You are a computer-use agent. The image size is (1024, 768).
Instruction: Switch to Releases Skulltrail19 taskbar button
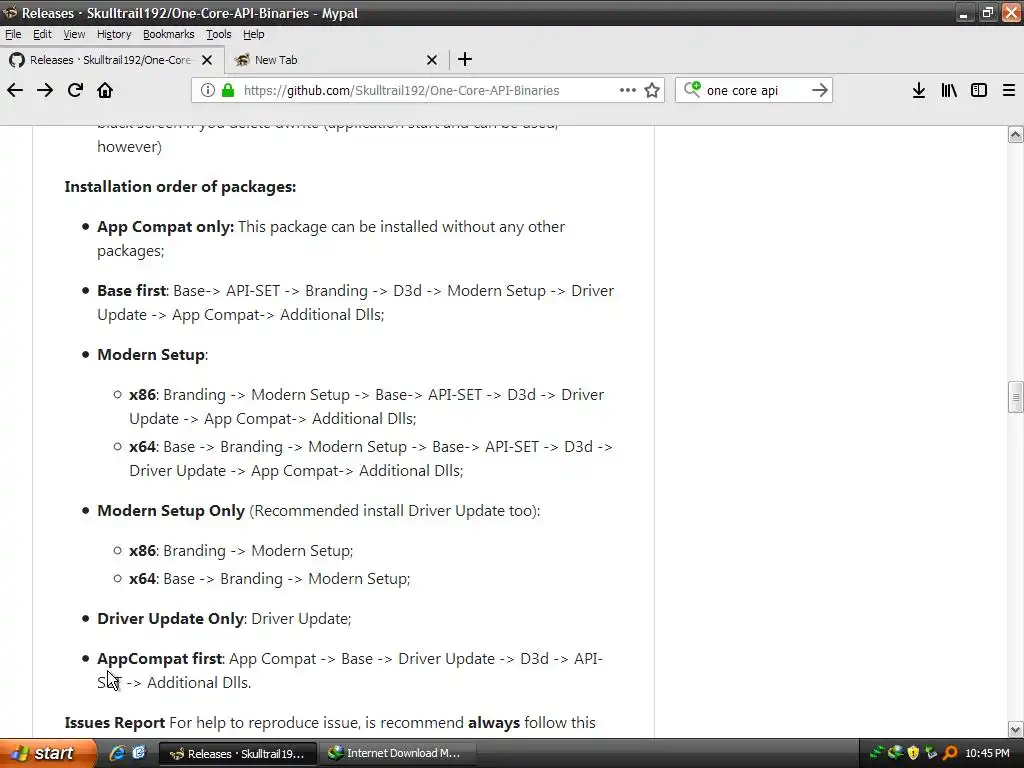coord(238,754)
